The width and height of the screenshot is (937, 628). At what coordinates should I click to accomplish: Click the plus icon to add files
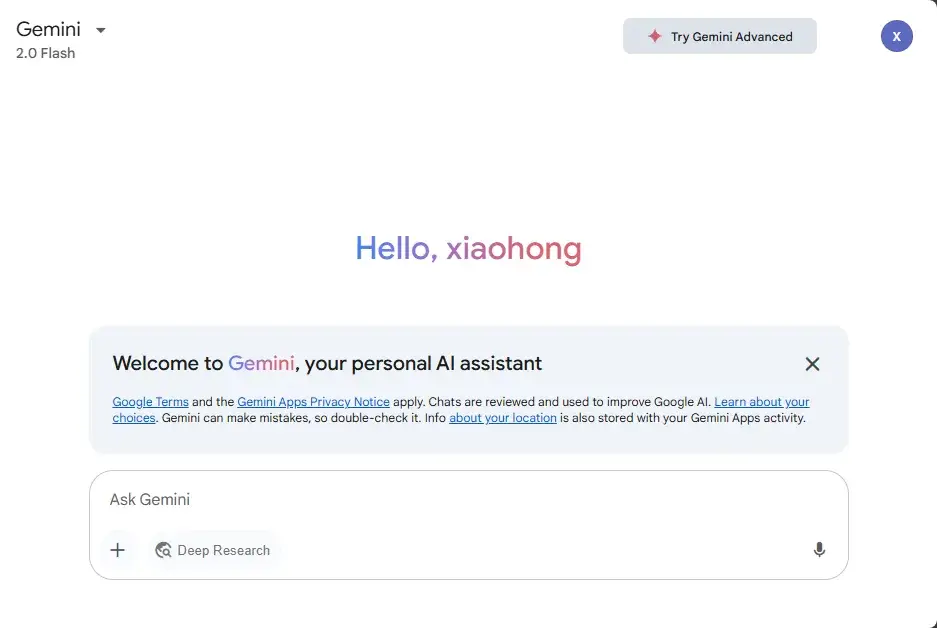tap(118, 550)
